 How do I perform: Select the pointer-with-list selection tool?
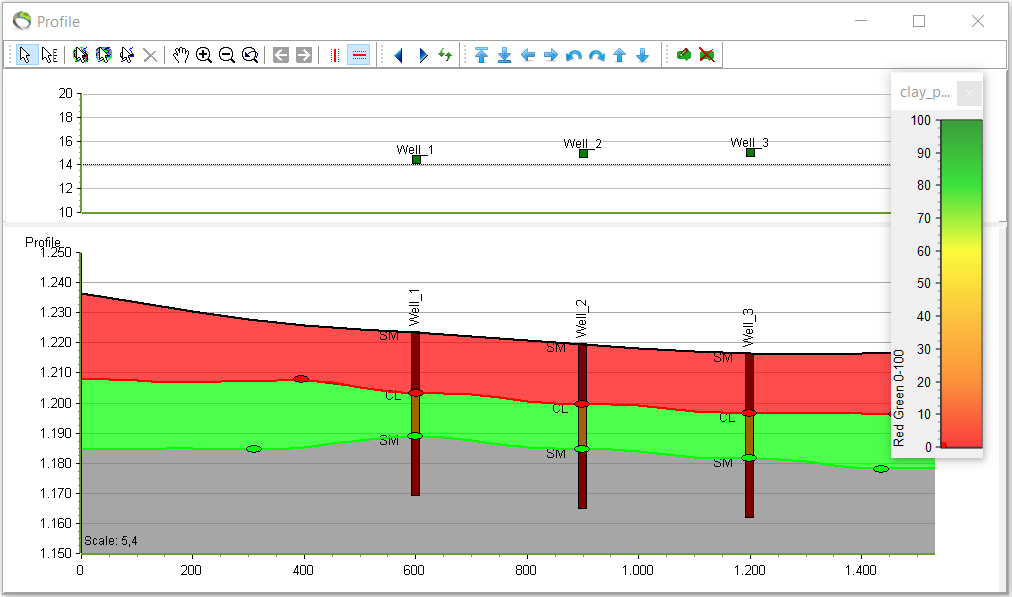click(x=49, y=55)
